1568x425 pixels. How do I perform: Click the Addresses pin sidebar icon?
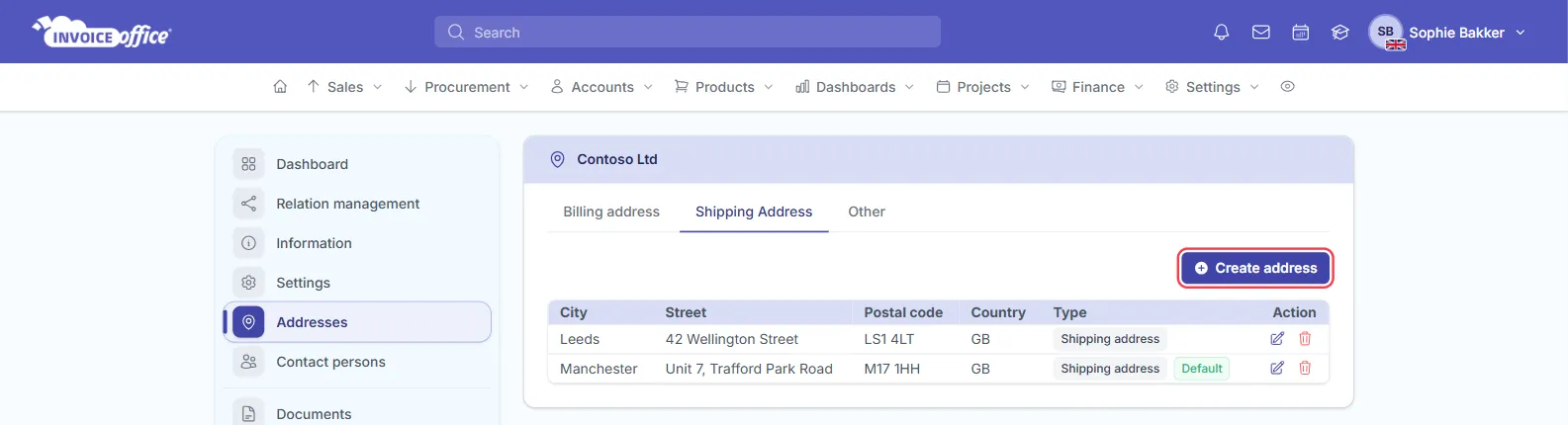click(248, 322)
